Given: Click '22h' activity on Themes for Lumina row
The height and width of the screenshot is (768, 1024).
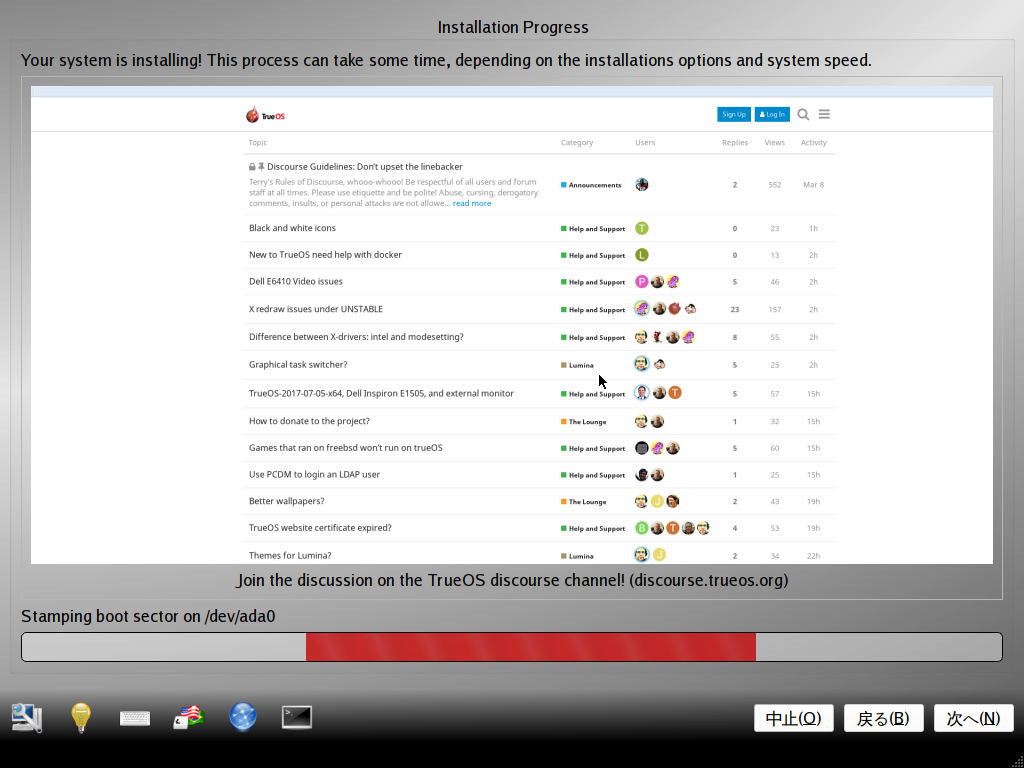Looking at the screenshot, I should 813,556.
